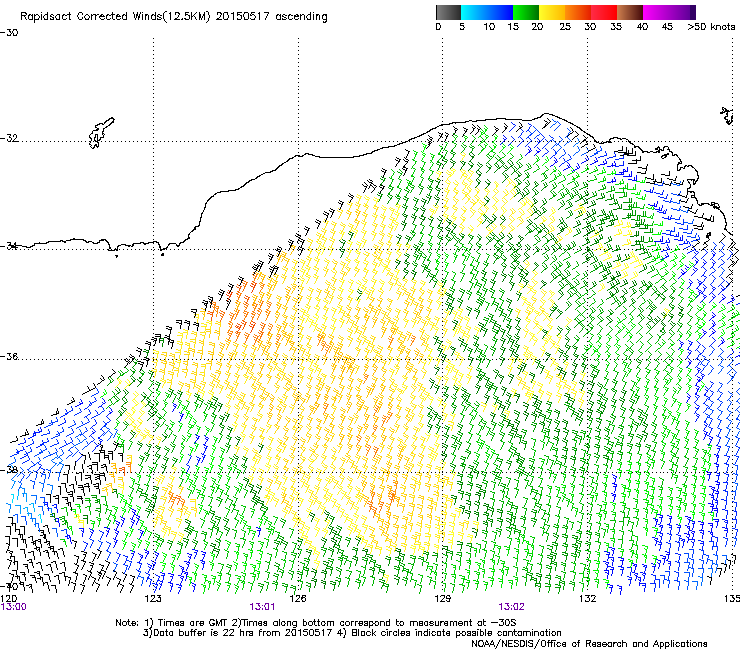Click the '126' longitude label

tap(298, 598)
